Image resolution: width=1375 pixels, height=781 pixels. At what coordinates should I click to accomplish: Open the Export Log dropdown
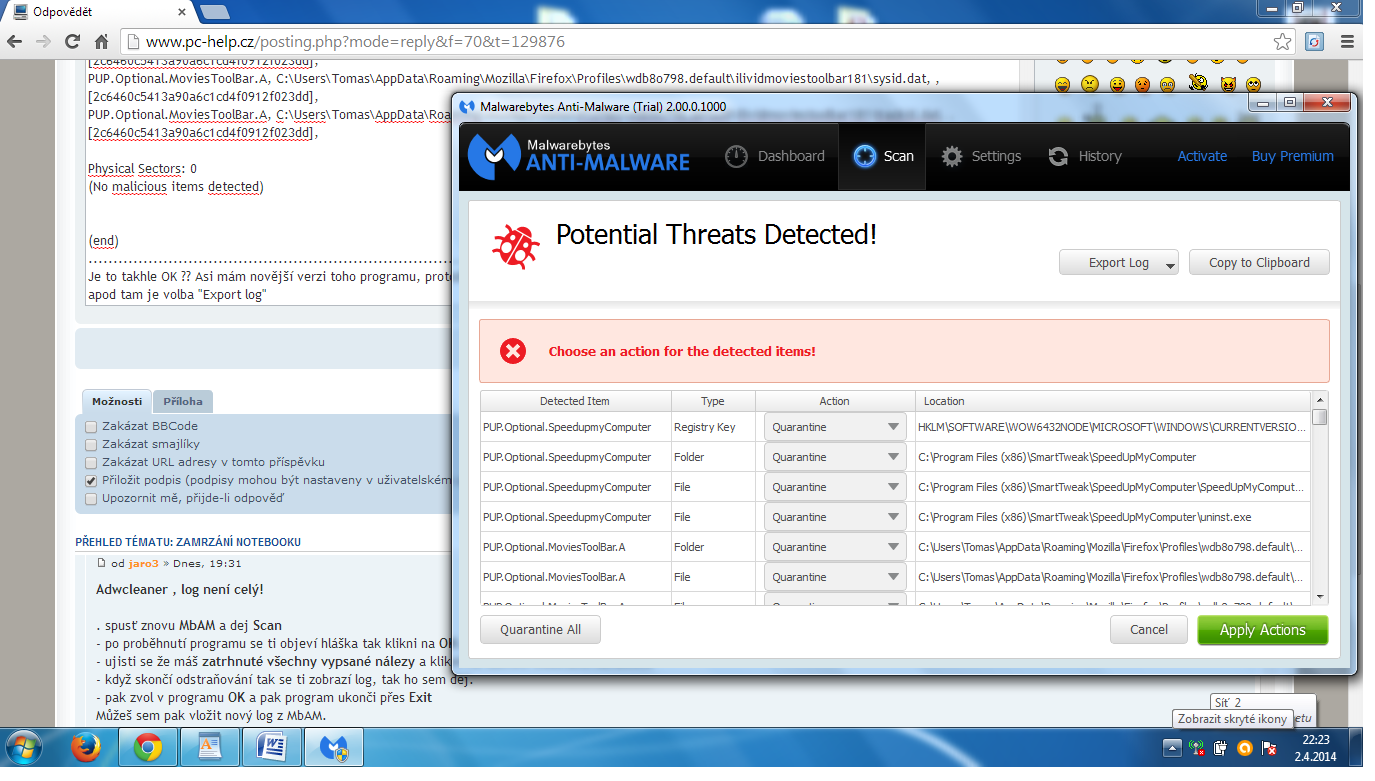1119,263
